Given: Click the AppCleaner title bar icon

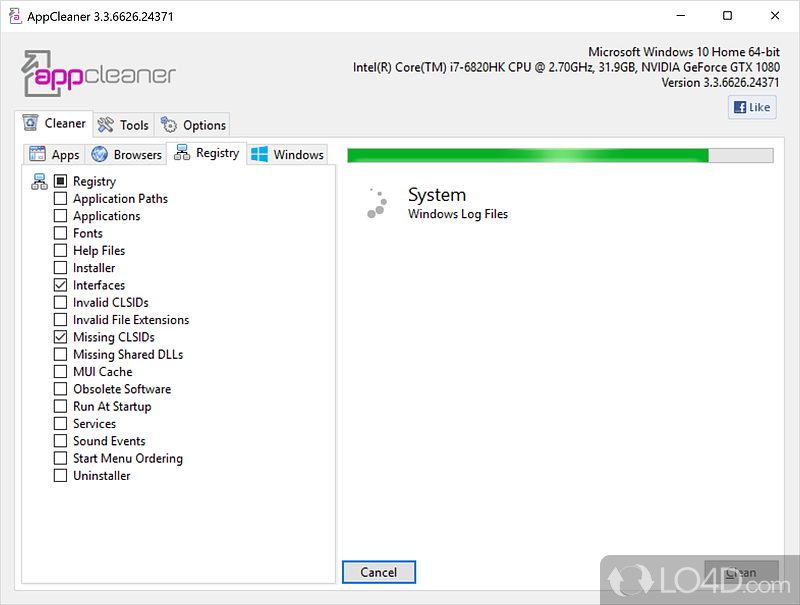Looking at the screenshot, I should (15, 16).
